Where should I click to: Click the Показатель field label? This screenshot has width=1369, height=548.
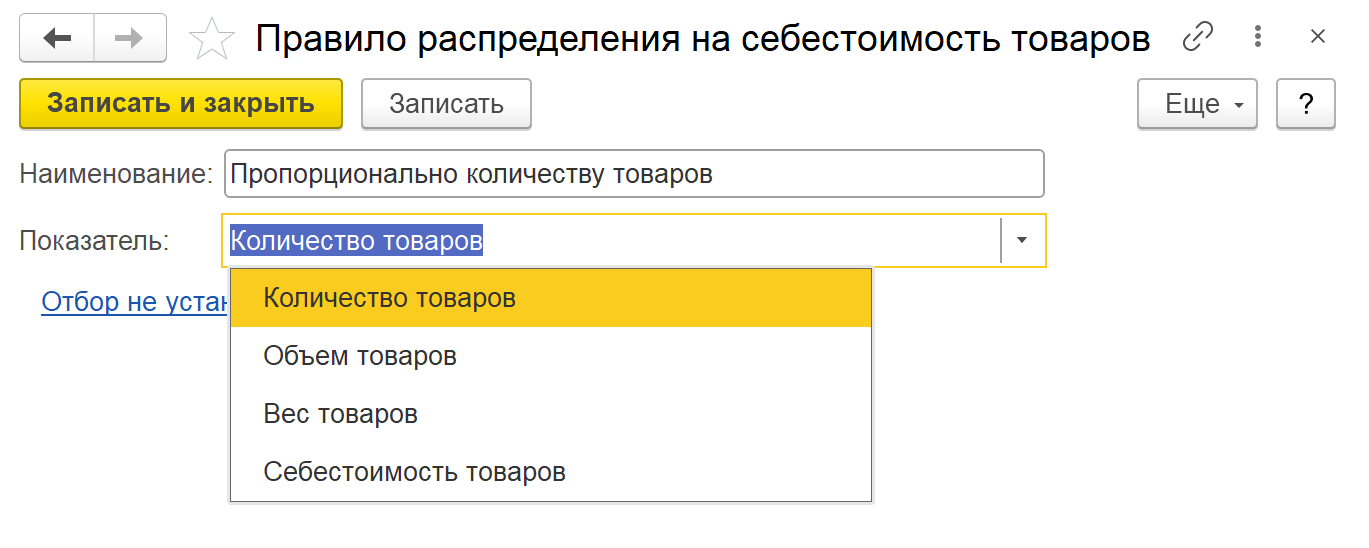pyautogui.click(x=94, y=241)
